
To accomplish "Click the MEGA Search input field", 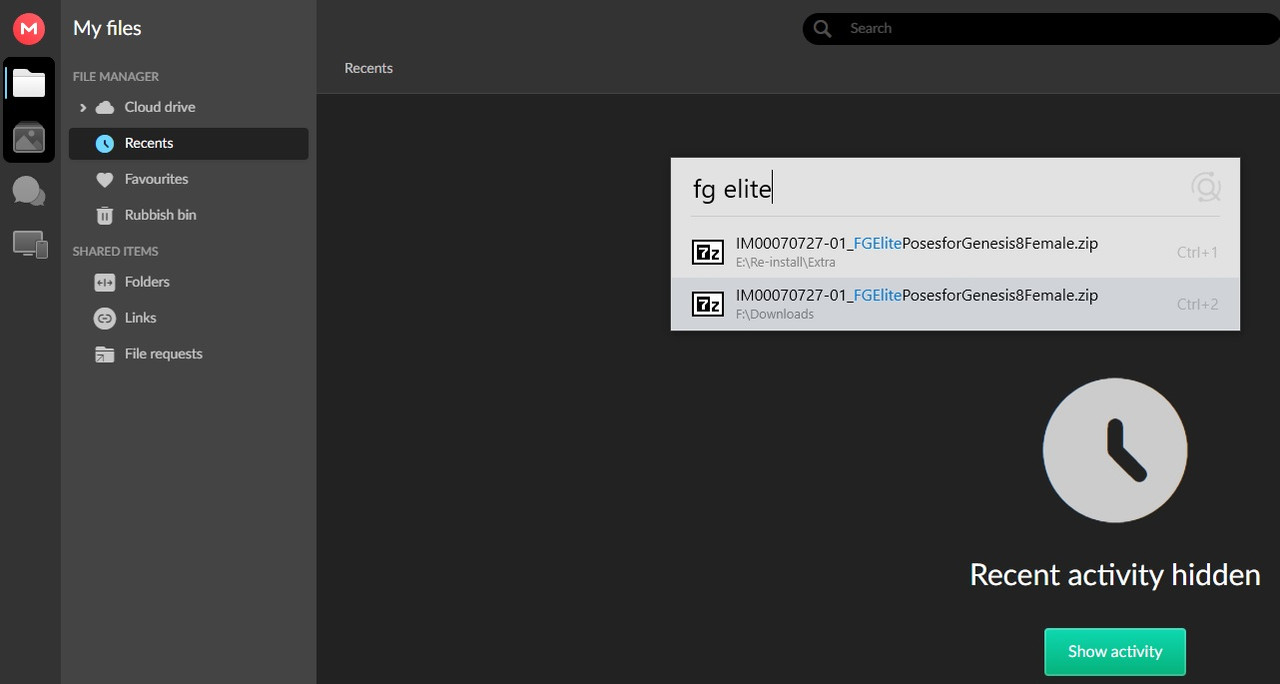I will click(x=1041, y=28).
